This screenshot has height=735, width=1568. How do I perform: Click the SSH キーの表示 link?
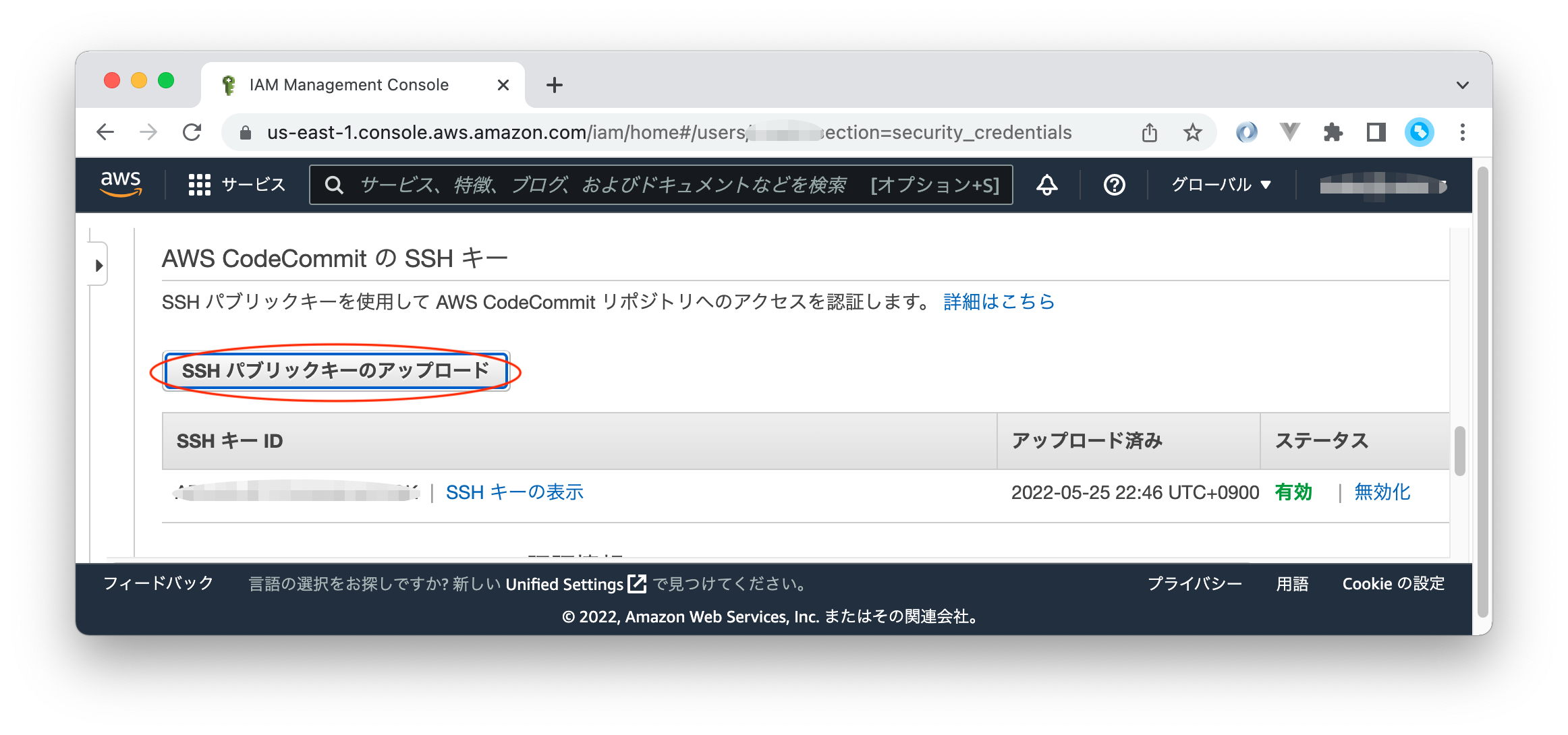coord(514,492)
